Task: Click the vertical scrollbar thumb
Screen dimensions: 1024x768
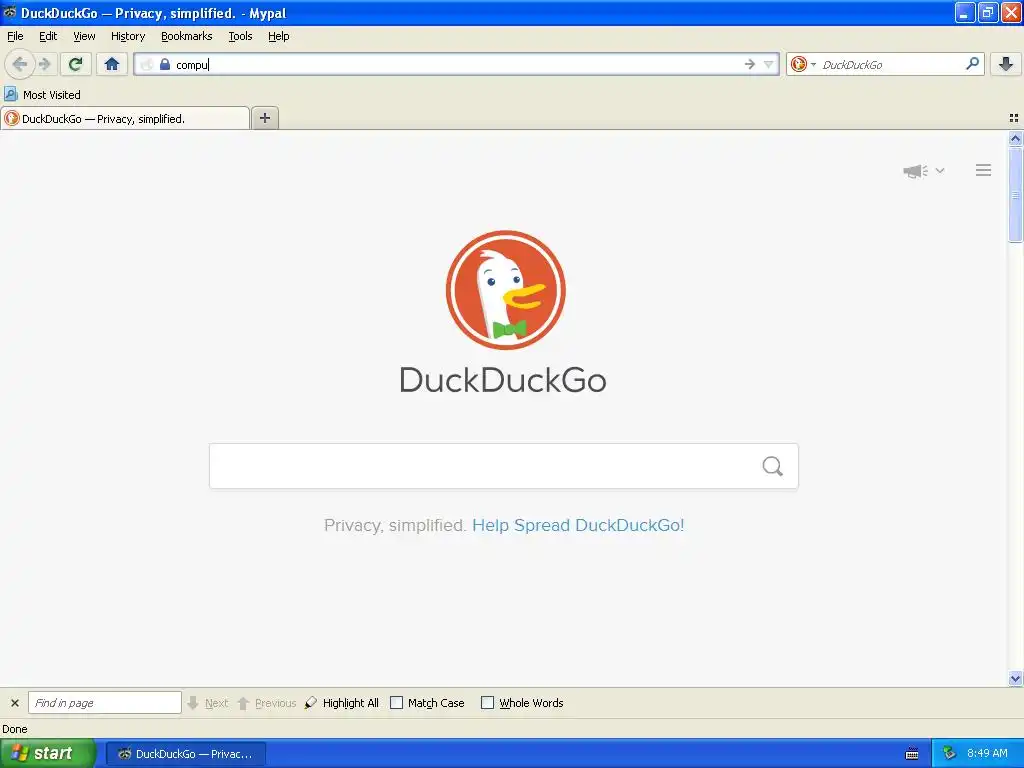Action: click(x=1015, y=195)
